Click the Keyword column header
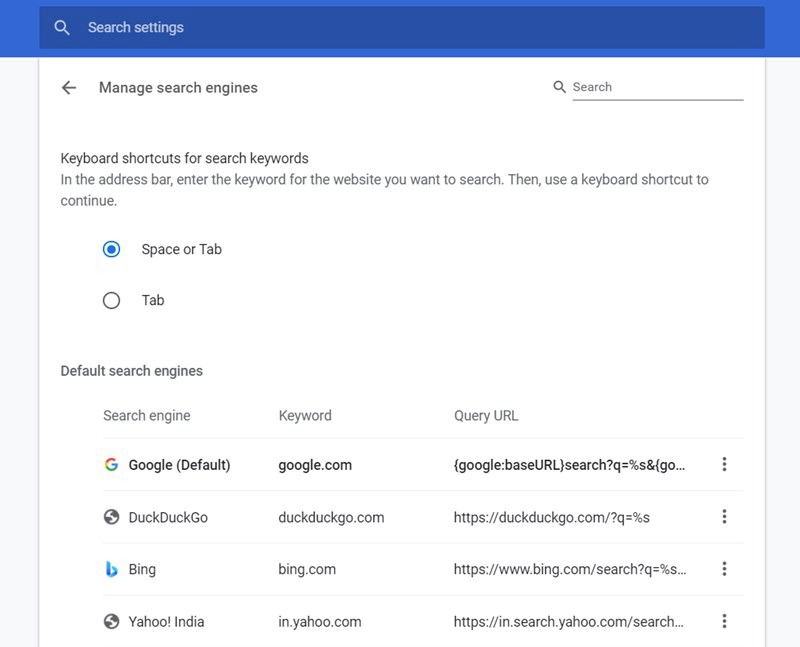 pos(303,415)
